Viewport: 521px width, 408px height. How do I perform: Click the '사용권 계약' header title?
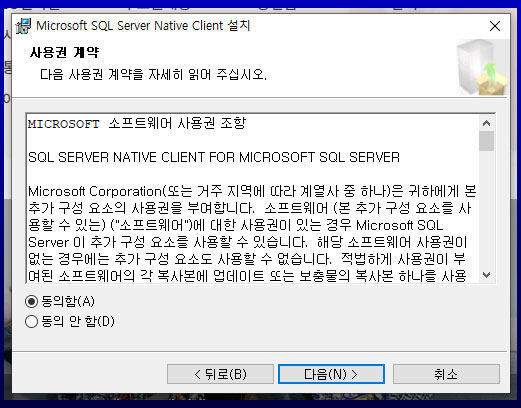pyautogui.click(x=65, y=52)
